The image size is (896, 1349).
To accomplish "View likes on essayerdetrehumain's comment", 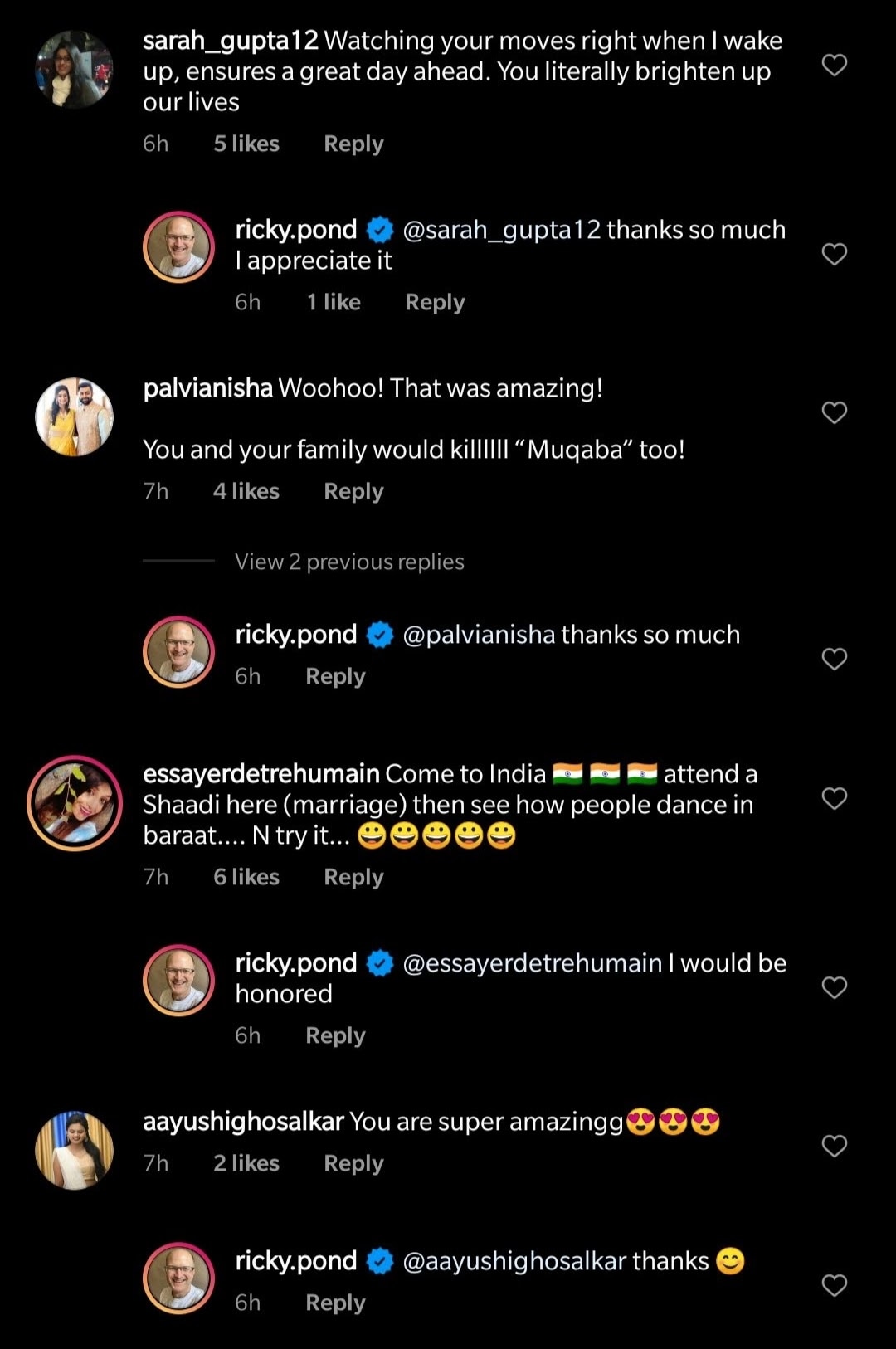I will tap(246, 877).
